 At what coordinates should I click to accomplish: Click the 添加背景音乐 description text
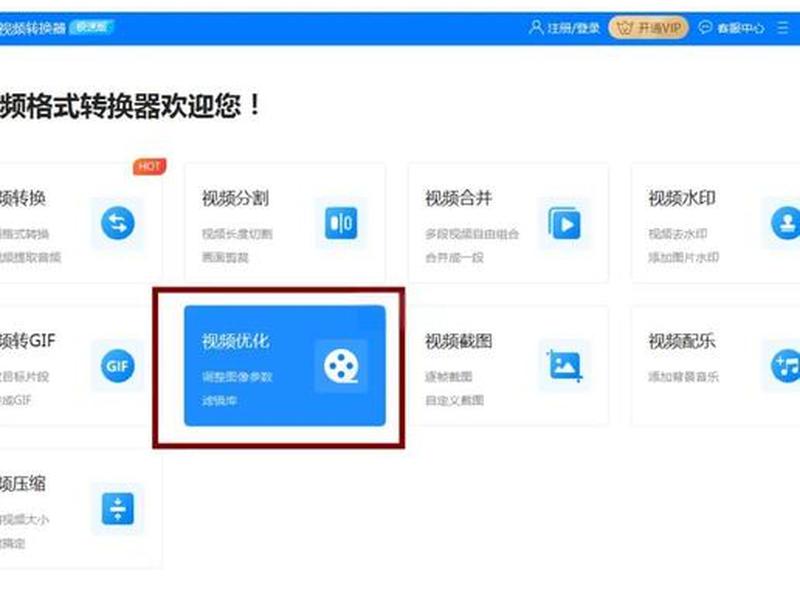coord(684,377)
